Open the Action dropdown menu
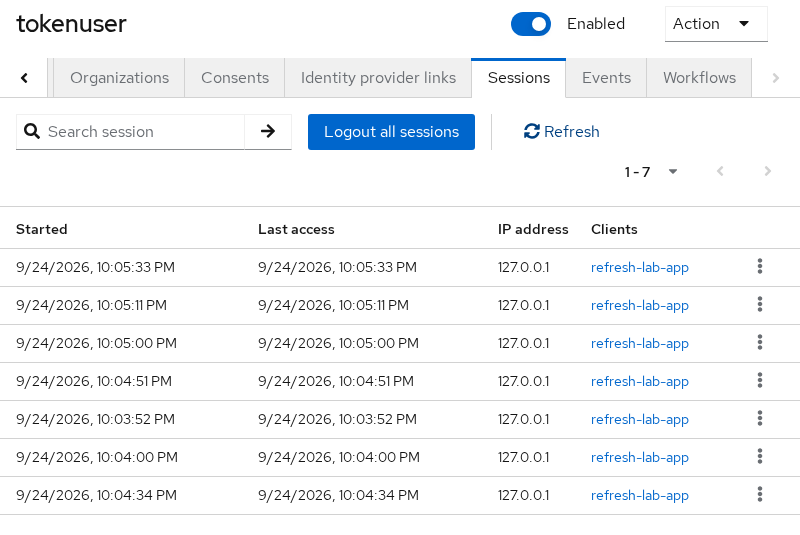 [716, 24]
